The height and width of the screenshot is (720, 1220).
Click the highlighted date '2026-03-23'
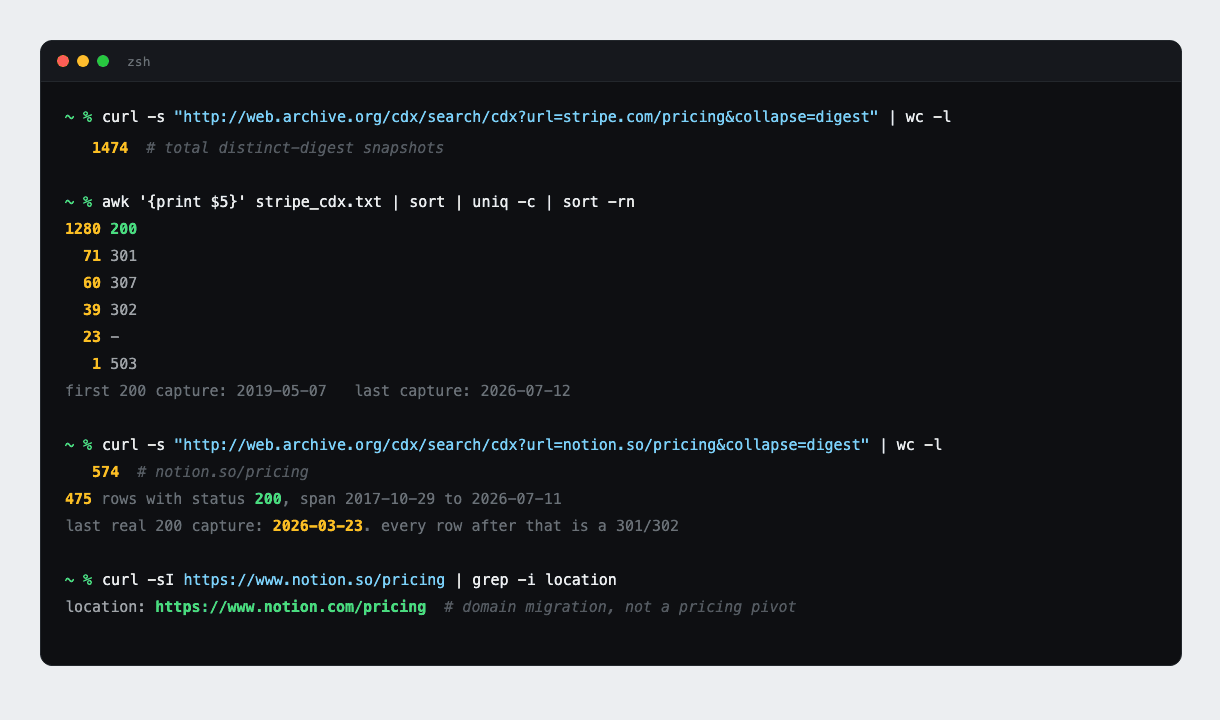click(318, 526)
